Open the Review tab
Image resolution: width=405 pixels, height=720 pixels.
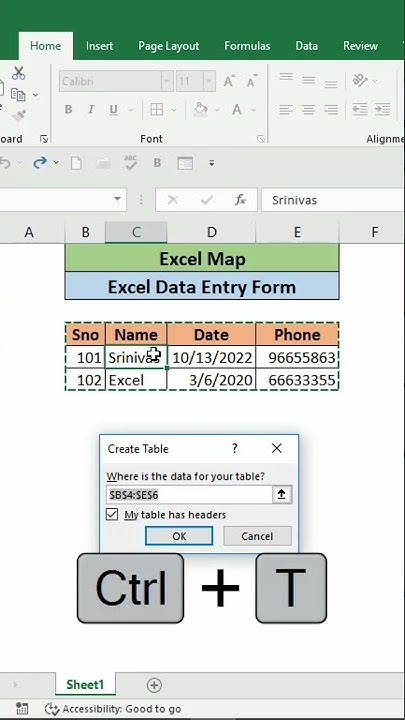pyautogui.click(x=360, y=46)
